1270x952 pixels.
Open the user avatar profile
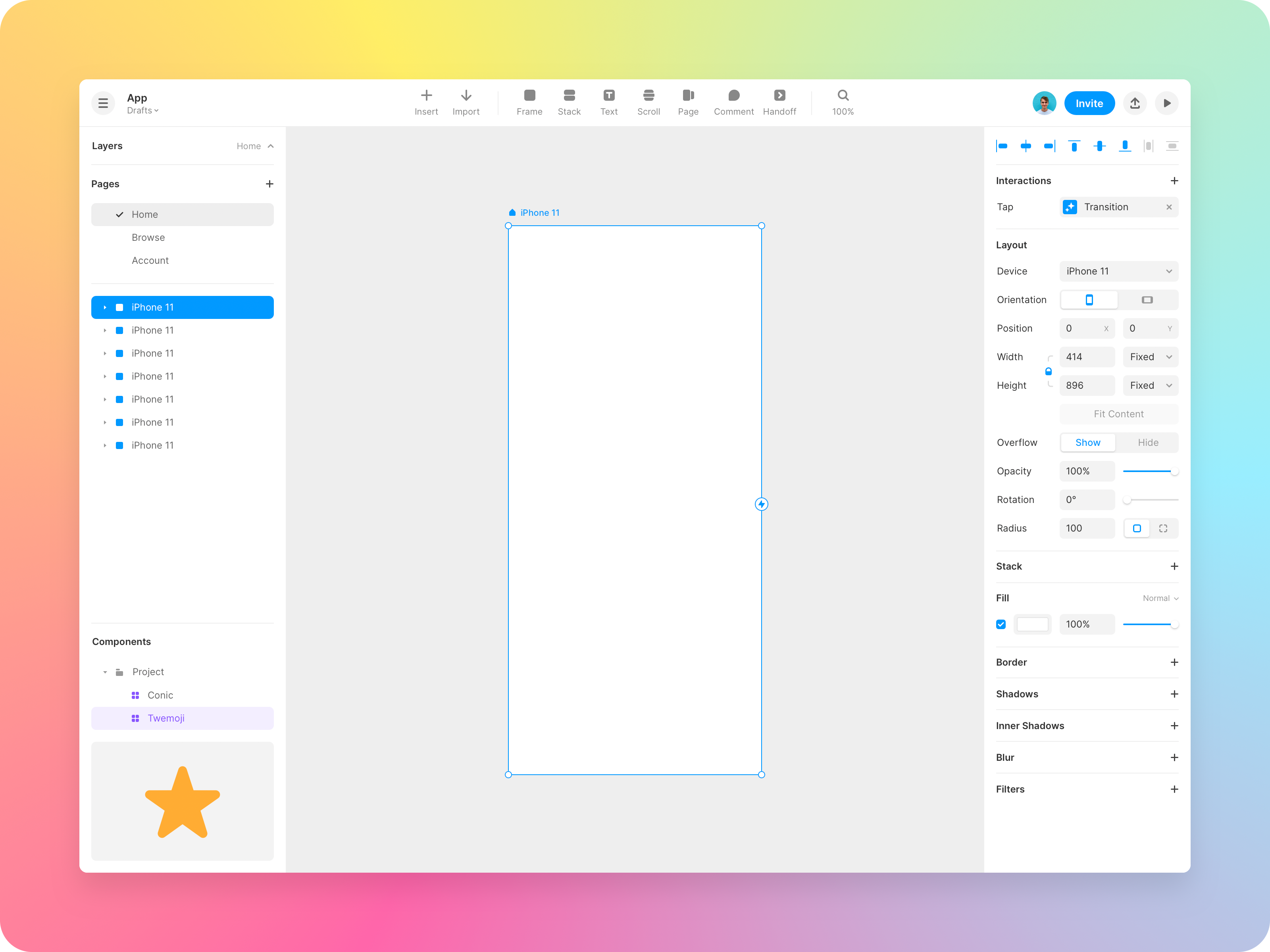tap(1044, 103)
